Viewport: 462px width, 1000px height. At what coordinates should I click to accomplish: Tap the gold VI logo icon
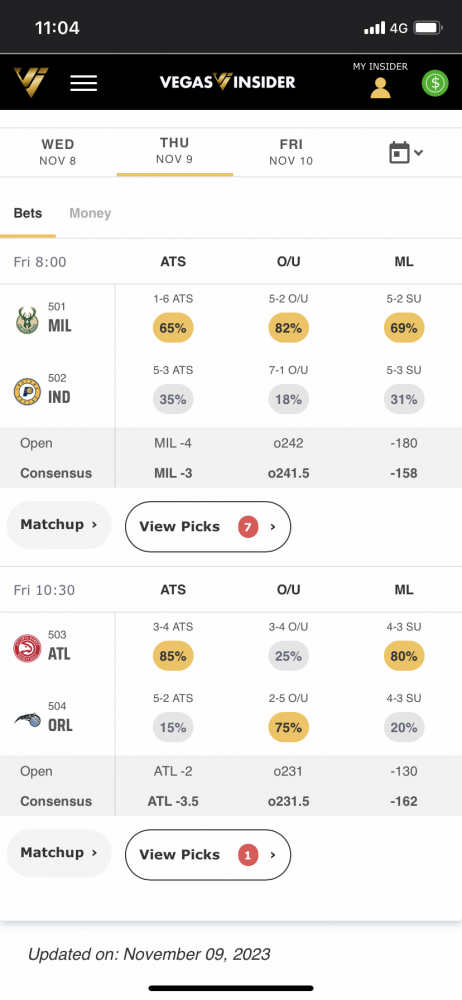pyautogui.click(x=31, y=82)
